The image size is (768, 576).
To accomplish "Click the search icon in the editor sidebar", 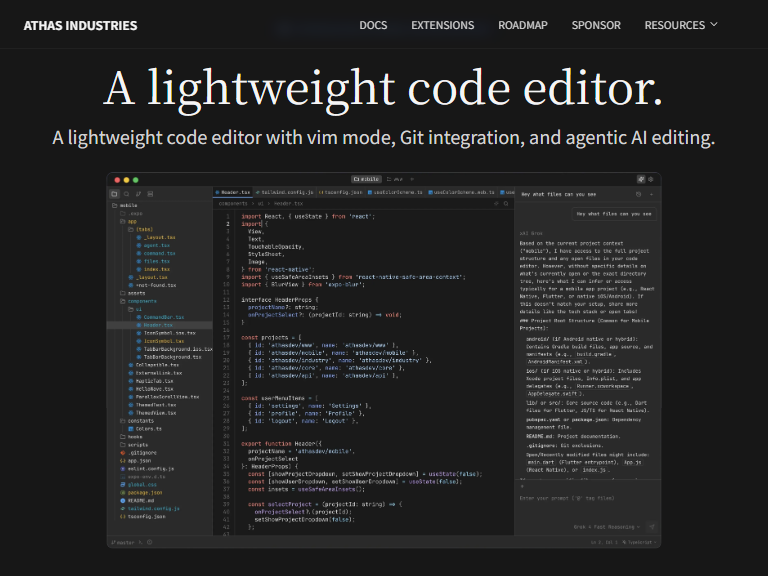I will click(x=126, y=193).
